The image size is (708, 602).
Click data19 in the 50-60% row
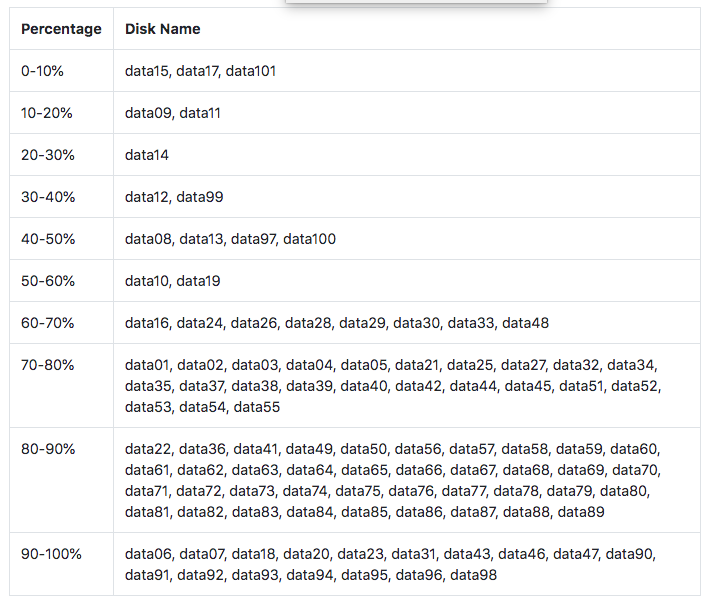198,281
